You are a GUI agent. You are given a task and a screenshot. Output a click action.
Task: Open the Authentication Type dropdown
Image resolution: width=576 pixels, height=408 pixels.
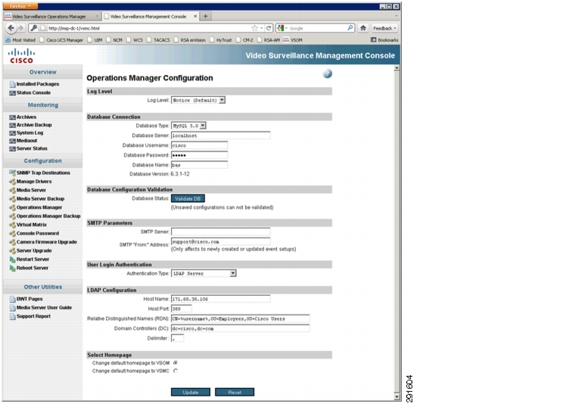(x=204, y=274)
